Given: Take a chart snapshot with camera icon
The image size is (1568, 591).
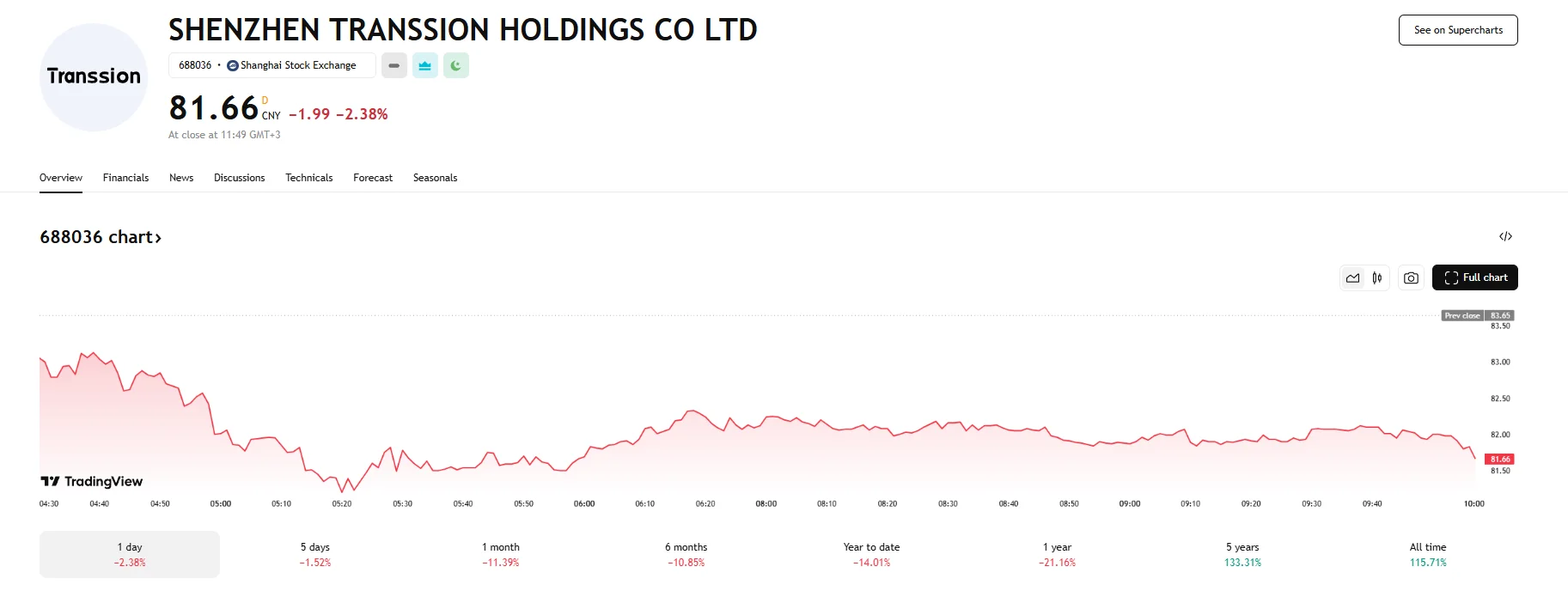Looking at the screenshot, I should click(1411, 277).
